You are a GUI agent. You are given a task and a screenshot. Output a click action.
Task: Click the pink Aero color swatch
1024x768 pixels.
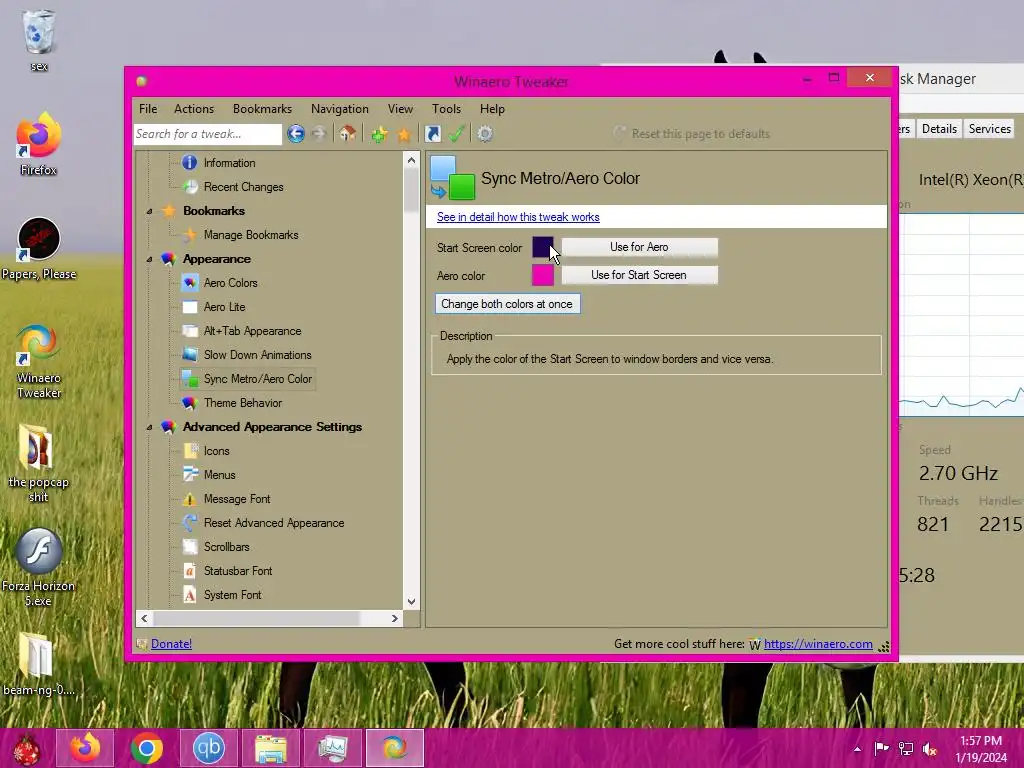pos(543,275)
